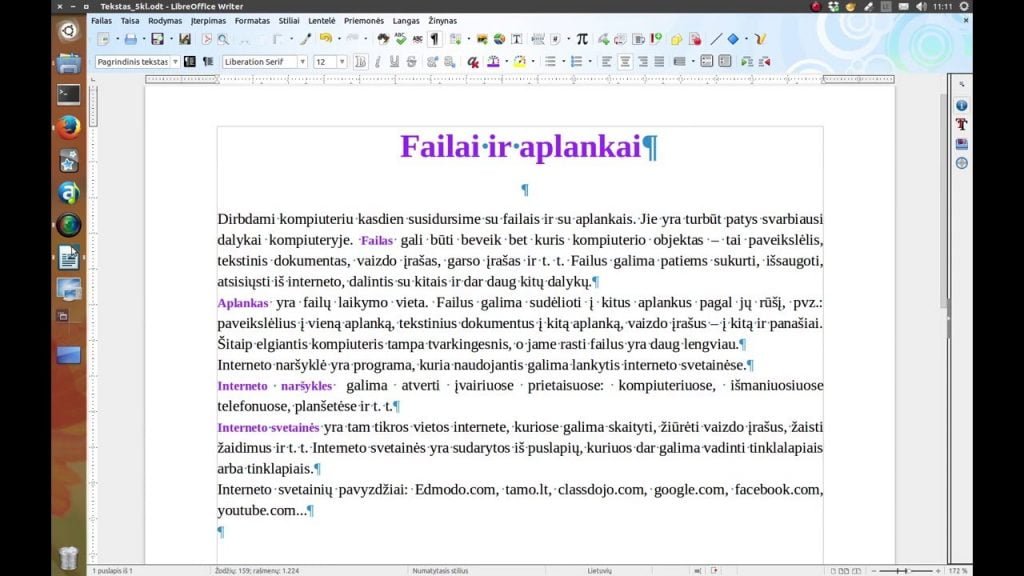The height and width of the screenshot is (576, 1024).
Task: Click the Highlighting Color icon
Action: (x=519, y=62)
